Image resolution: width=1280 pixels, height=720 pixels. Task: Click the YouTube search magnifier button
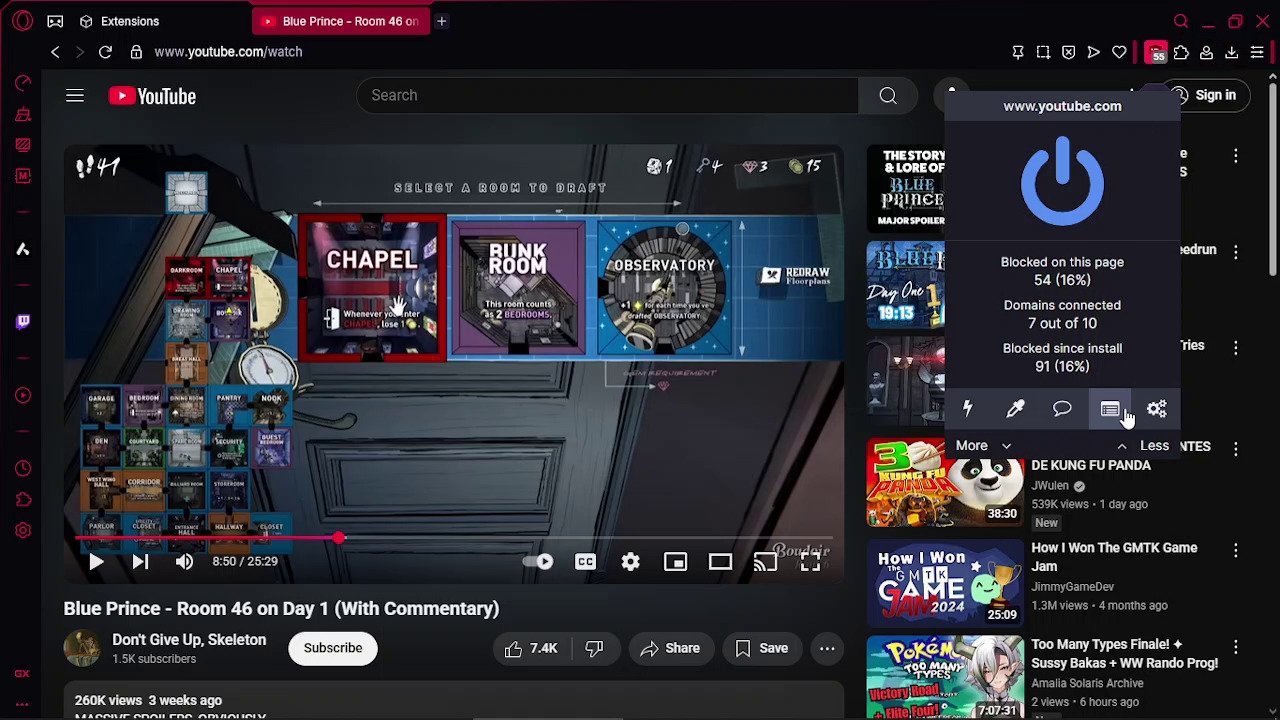(x=888, y=95)
